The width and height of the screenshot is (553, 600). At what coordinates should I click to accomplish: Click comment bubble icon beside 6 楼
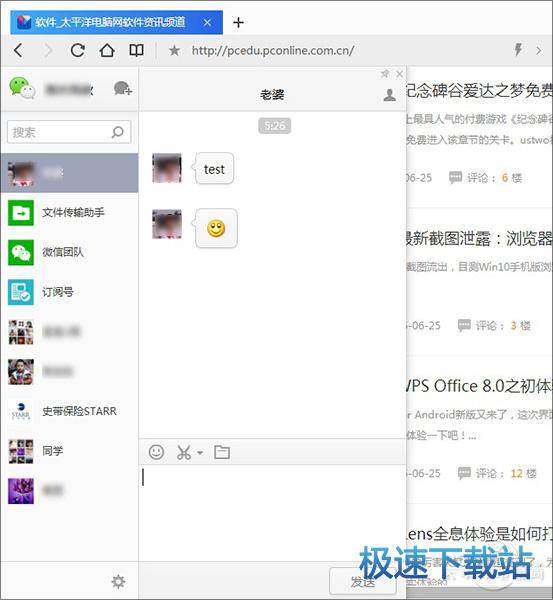(x=455, y=177)
